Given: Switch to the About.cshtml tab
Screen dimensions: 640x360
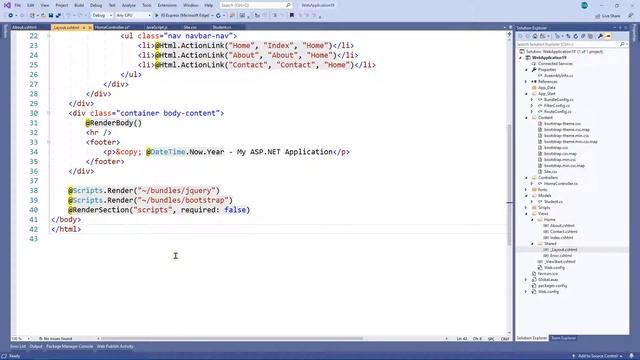Looking at the screenshot, I should (24, 27).
